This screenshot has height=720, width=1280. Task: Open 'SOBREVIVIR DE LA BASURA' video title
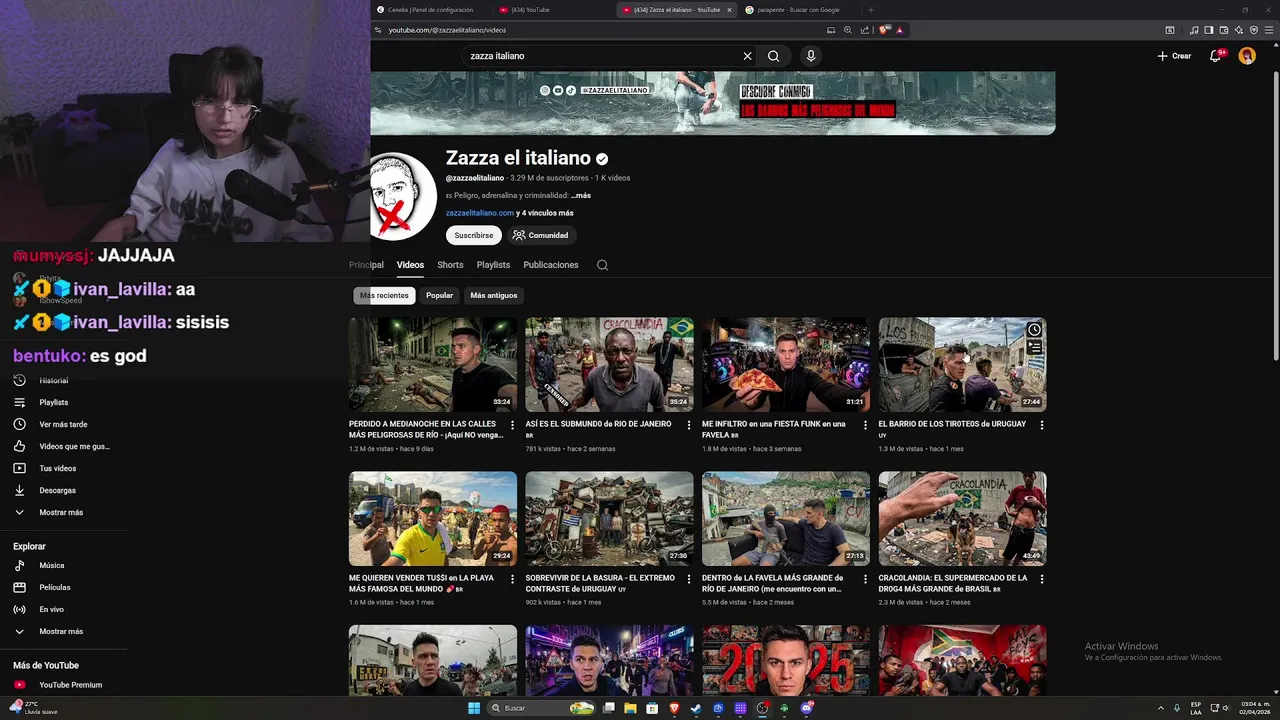coord(600,583)
